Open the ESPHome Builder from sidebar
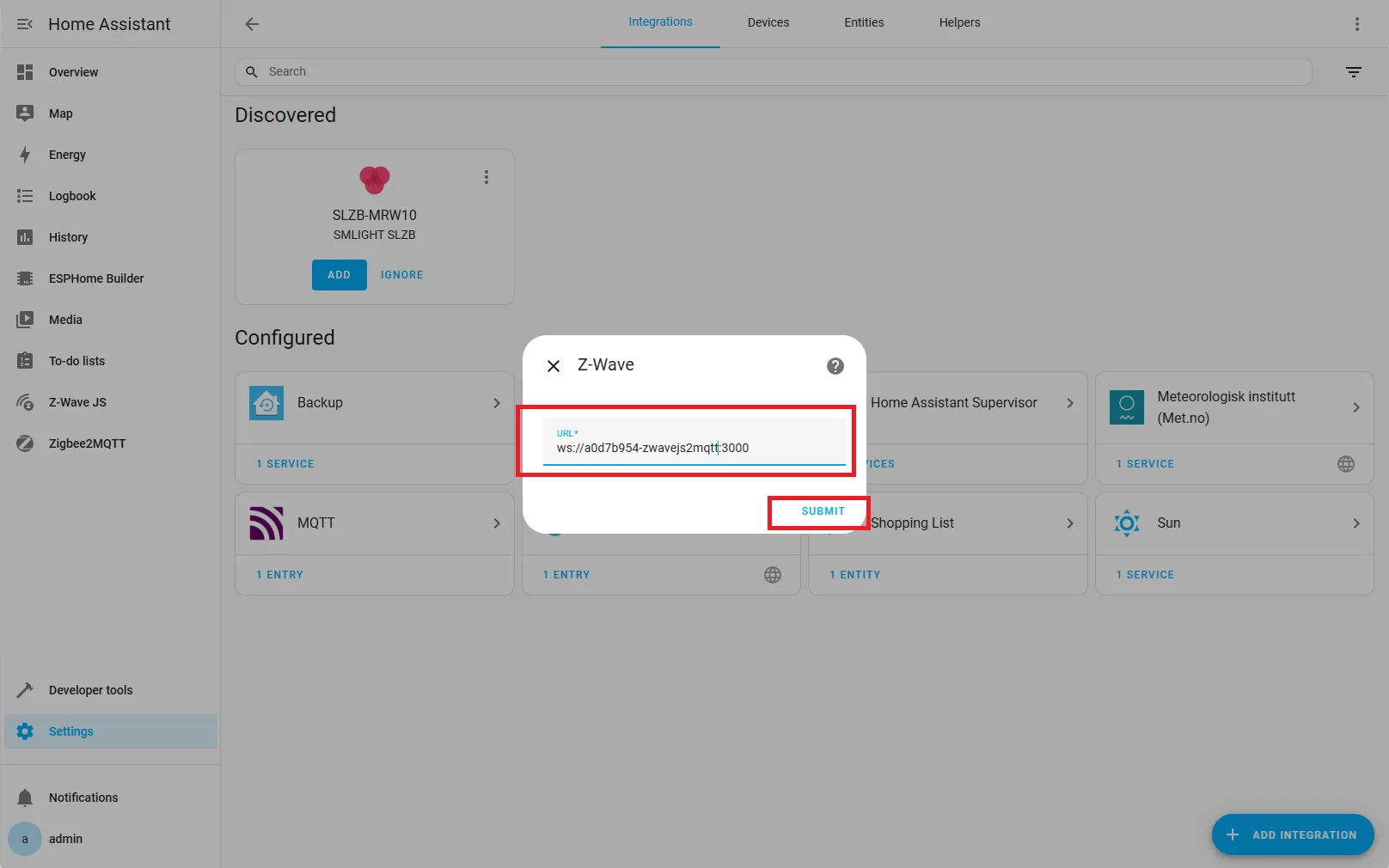Screen dimensions: 1389x868 point(95,278)
